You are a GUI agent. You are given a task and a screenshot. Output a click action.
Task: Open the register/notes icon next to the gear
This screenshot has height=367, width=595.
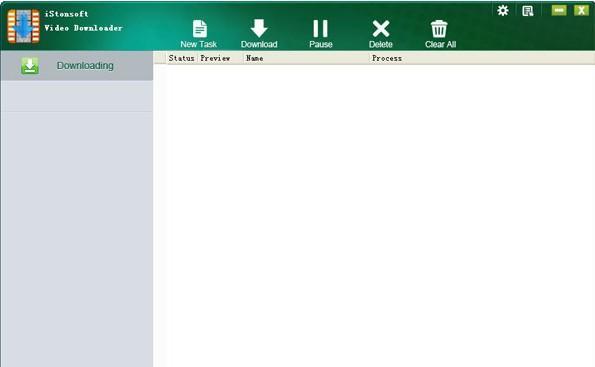[x=528, y=11]
